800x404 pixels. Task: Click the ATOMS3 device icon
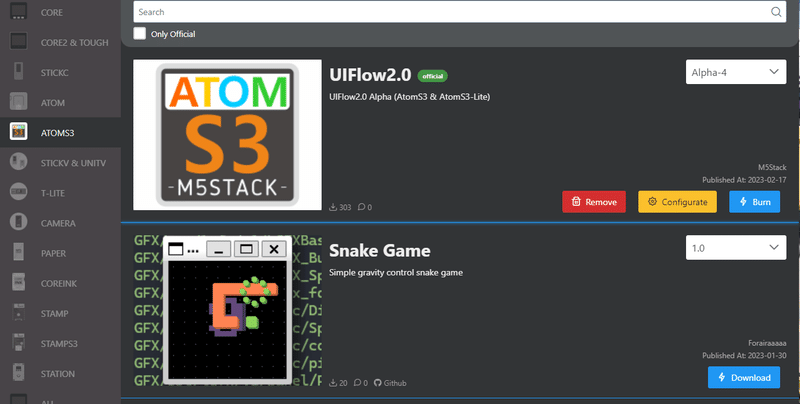coord(19,132)
